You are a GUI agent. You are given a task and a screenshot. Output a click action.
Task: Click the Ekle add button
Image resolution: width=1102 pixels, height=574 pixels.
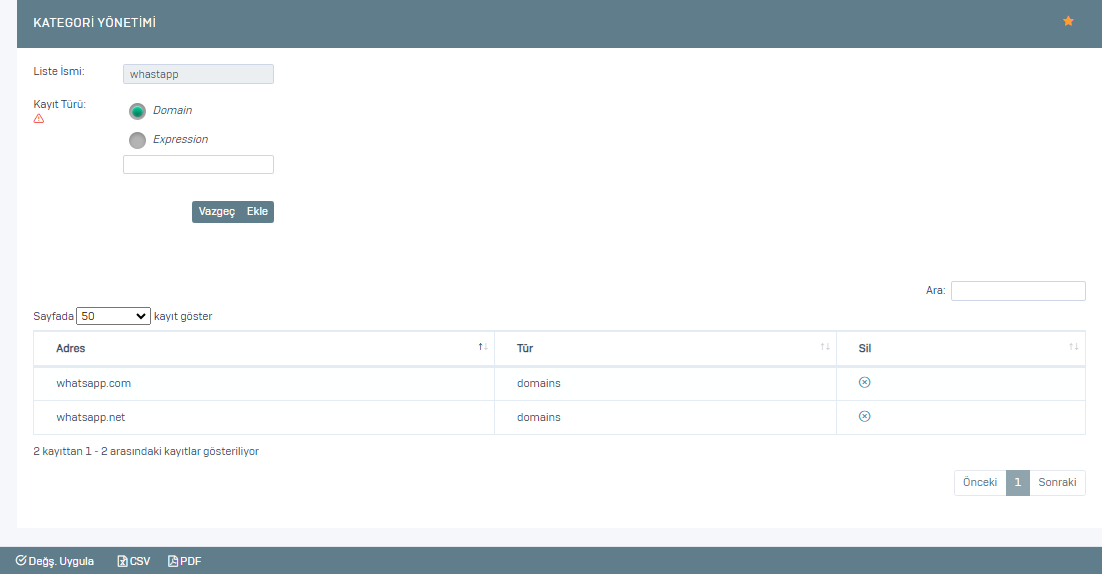[257, 211]
